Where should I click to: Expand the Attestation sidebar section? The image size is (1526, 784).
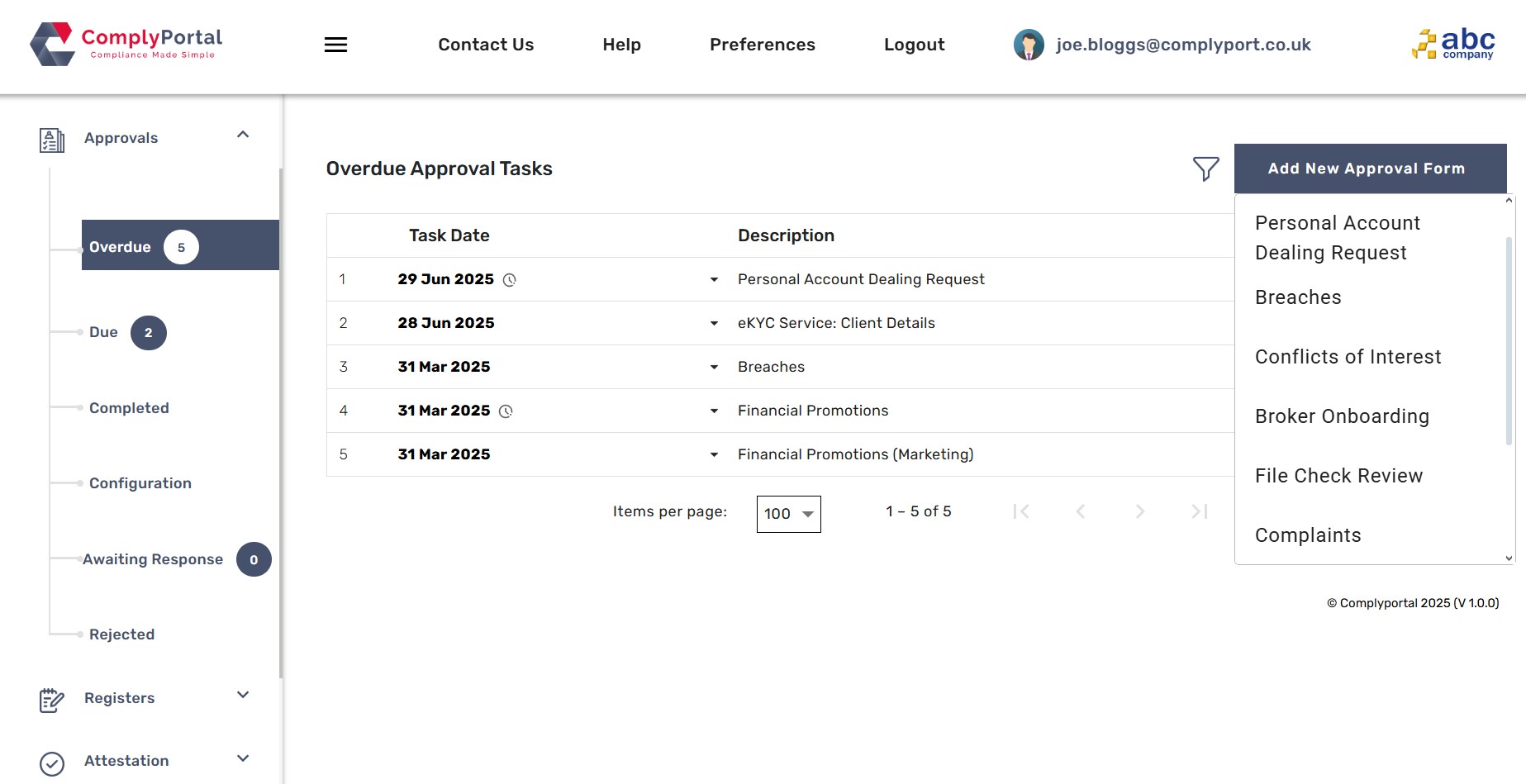(x=243, y=758)
